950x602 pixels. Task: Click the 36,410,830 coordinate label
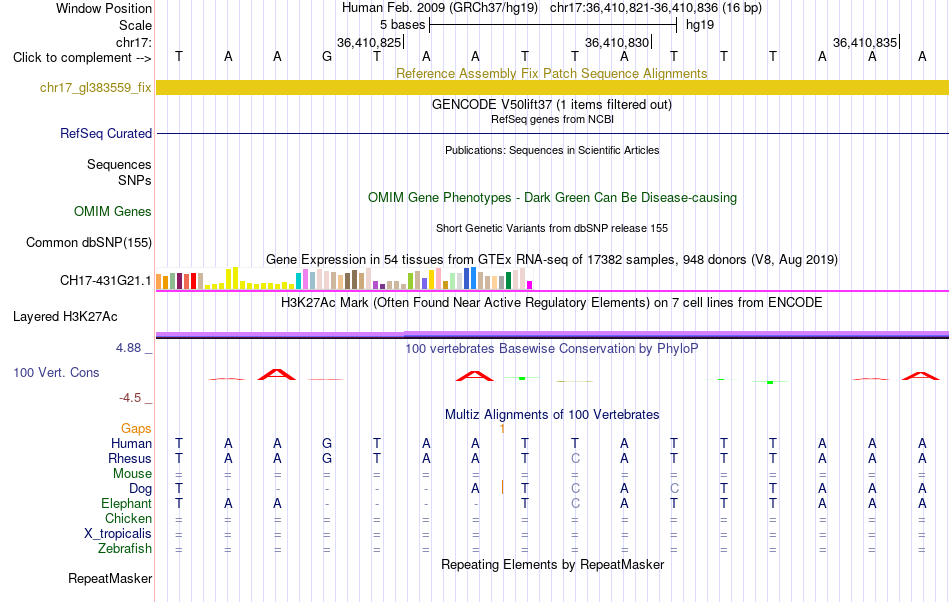click(x=617, y=42)
